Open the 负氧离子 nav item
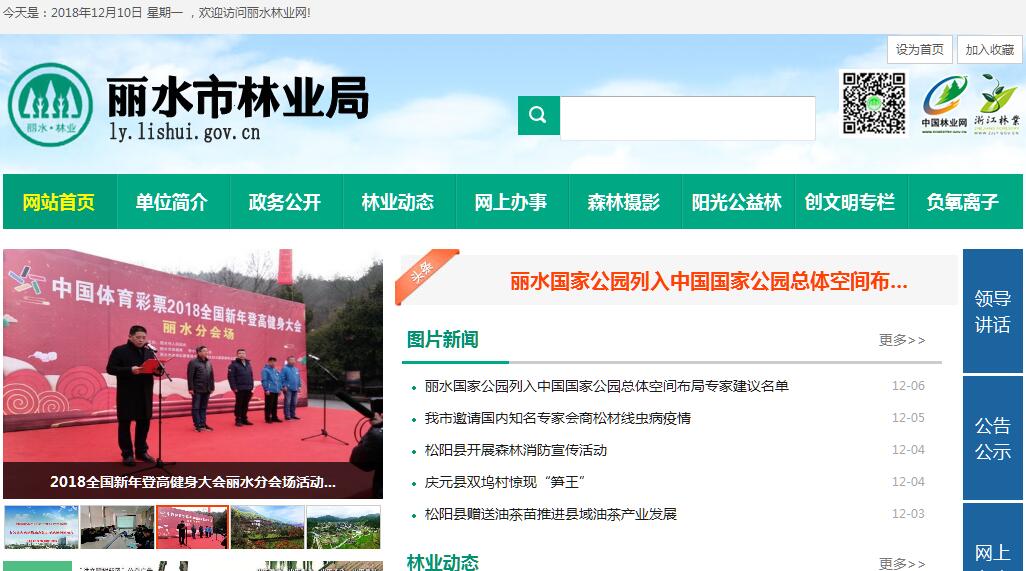This screenshot has height=571, width=1026. tap(964, 202)
